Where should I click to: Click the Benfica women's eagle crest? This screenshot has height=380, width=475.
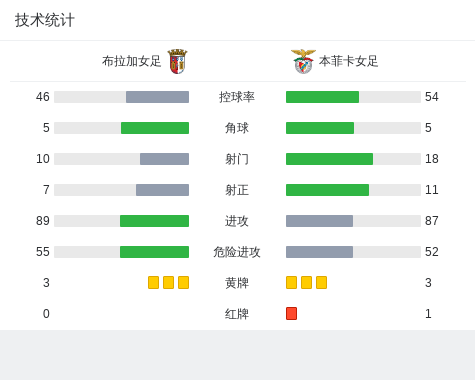(x=303, y=61)
